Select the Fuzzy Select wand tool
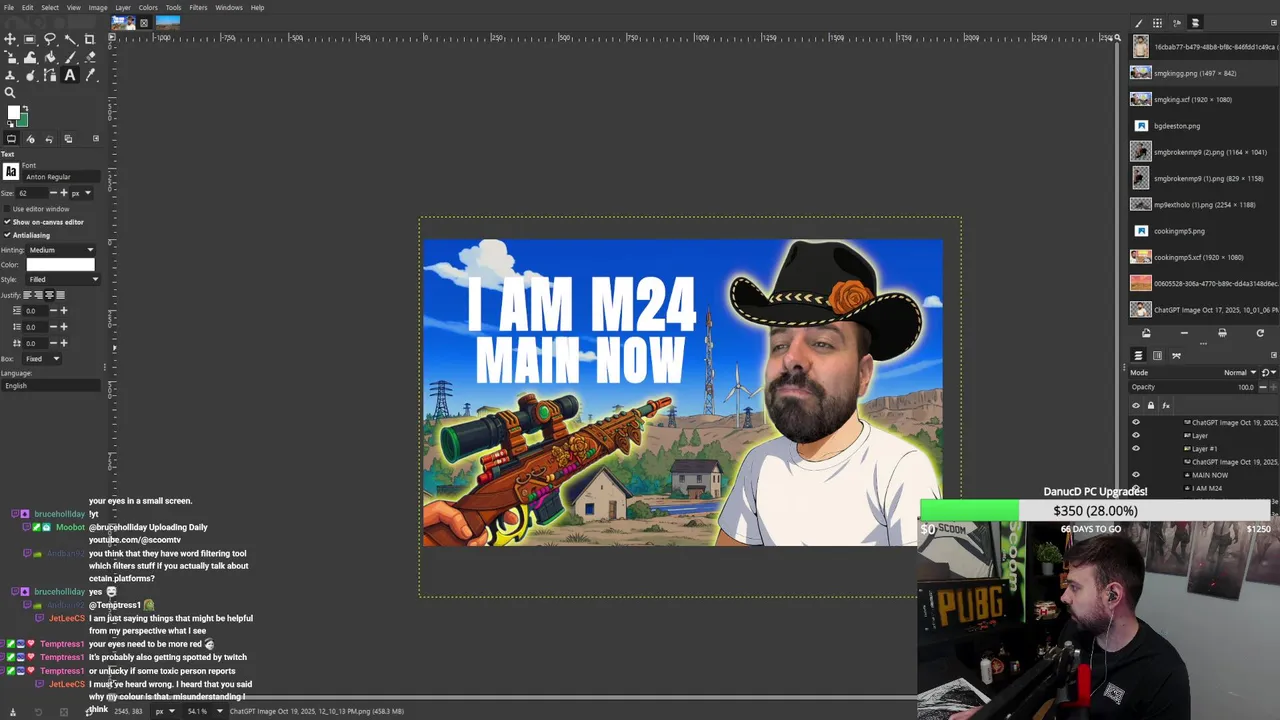The width and height of the screenshot is (1280, 720). [x=70, y=39]
